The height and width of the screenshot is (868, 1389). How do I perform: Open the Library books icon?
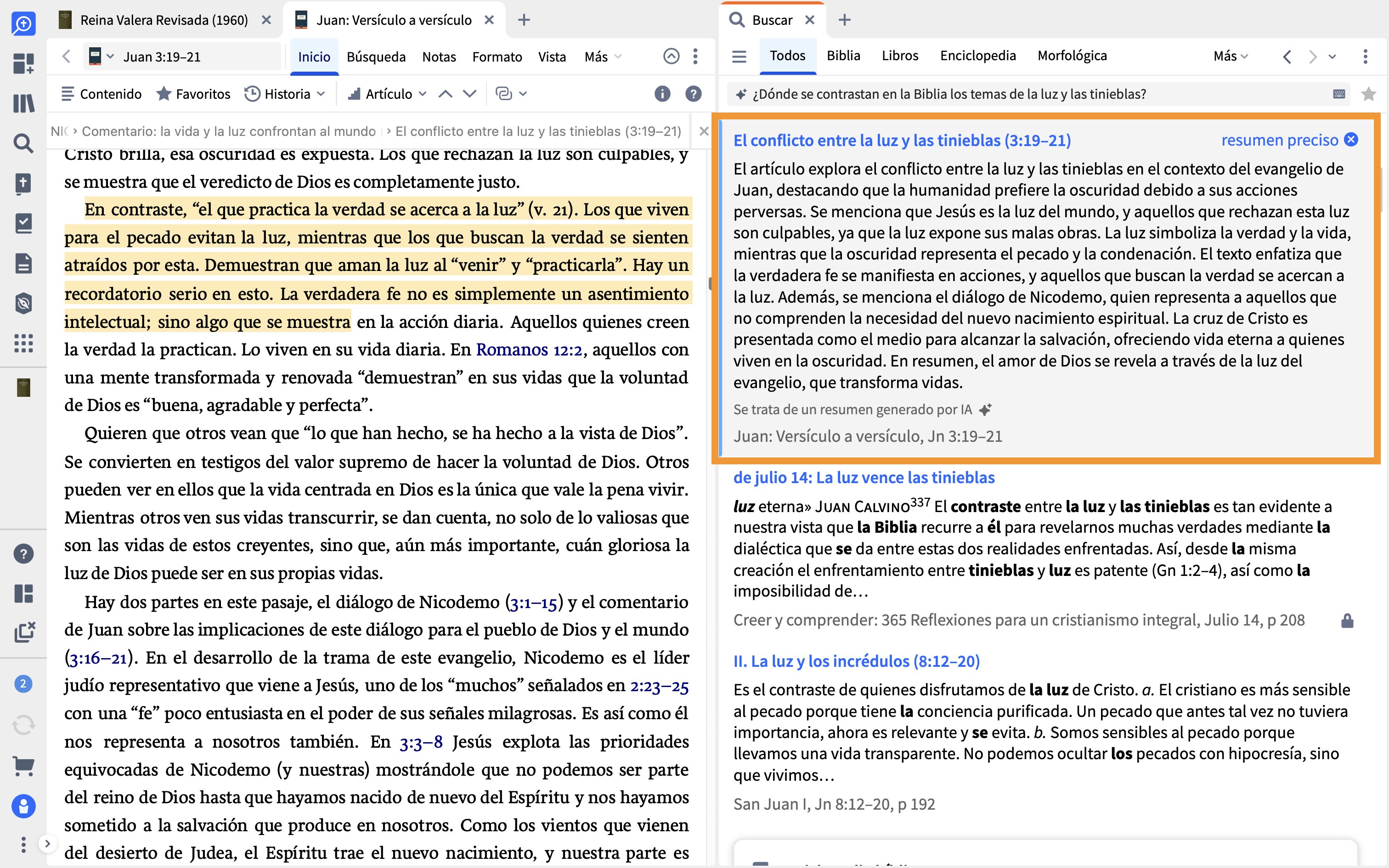tap(23, 103)
